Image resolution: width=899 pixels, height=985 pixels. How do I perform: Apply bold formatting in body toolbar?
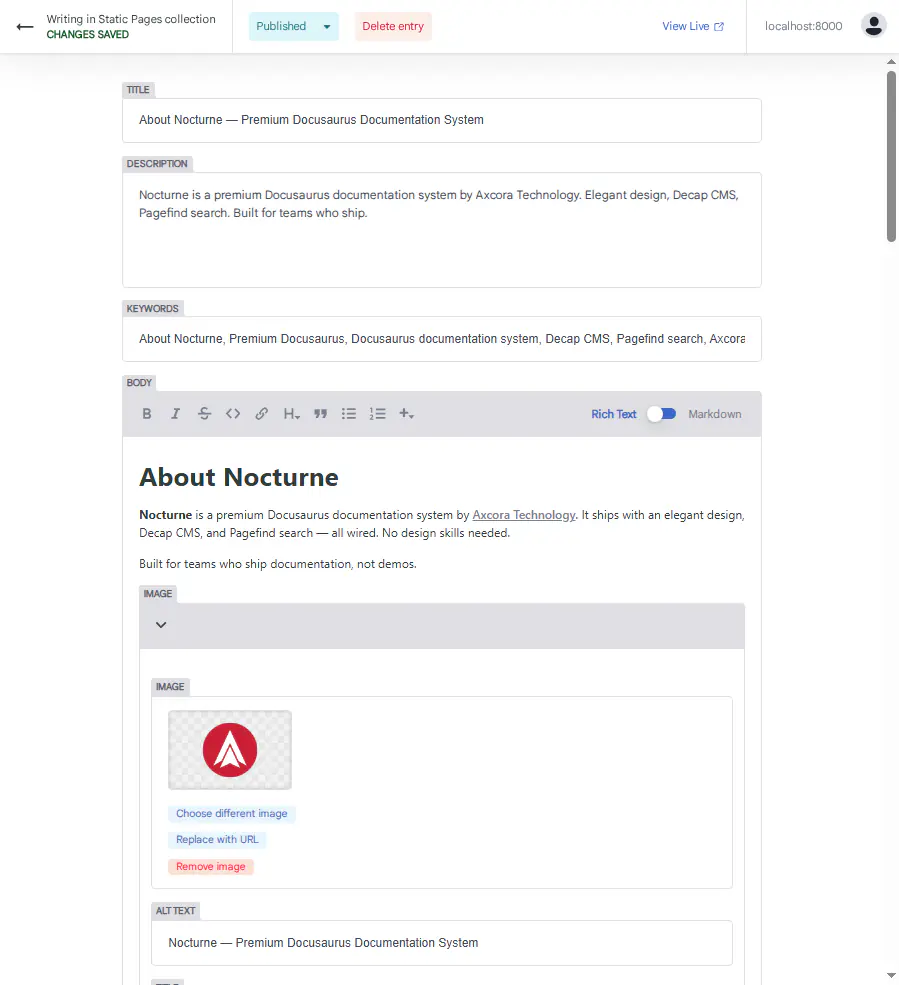point(146,413)
